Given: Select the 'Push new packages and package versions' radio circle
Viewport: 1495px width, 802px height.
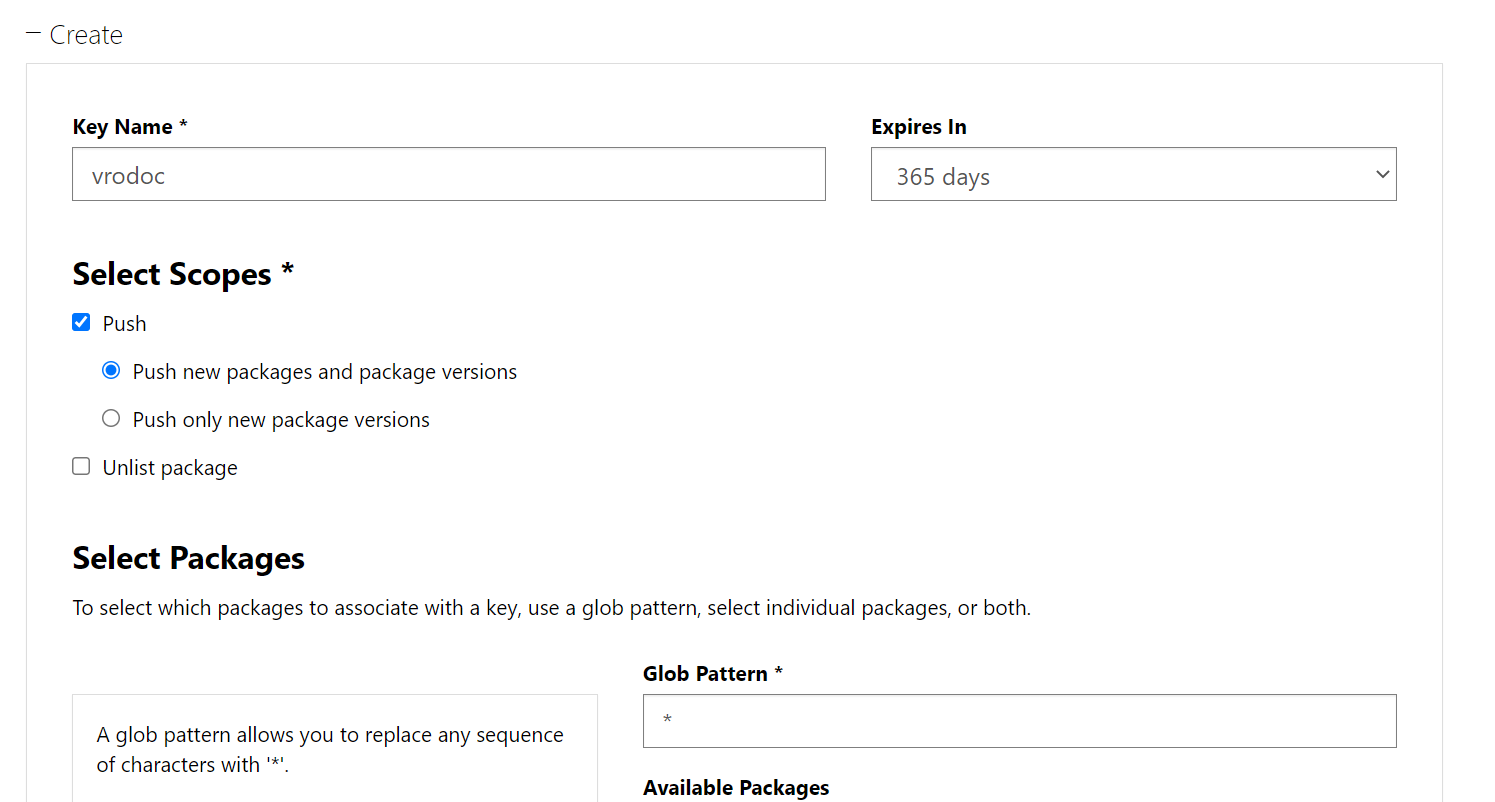Looking at the screenshot, I should coord(111,370).
